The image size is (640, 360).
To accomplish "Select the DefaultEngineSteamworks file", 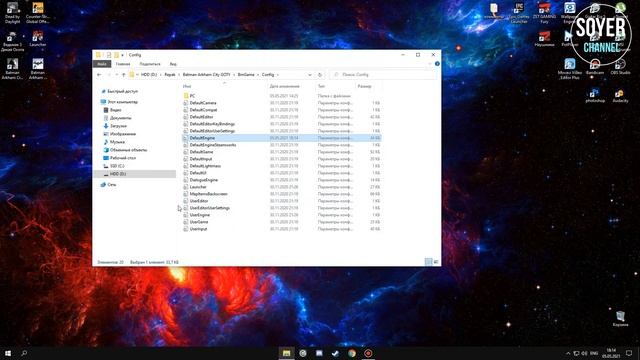I will point(213,145).
